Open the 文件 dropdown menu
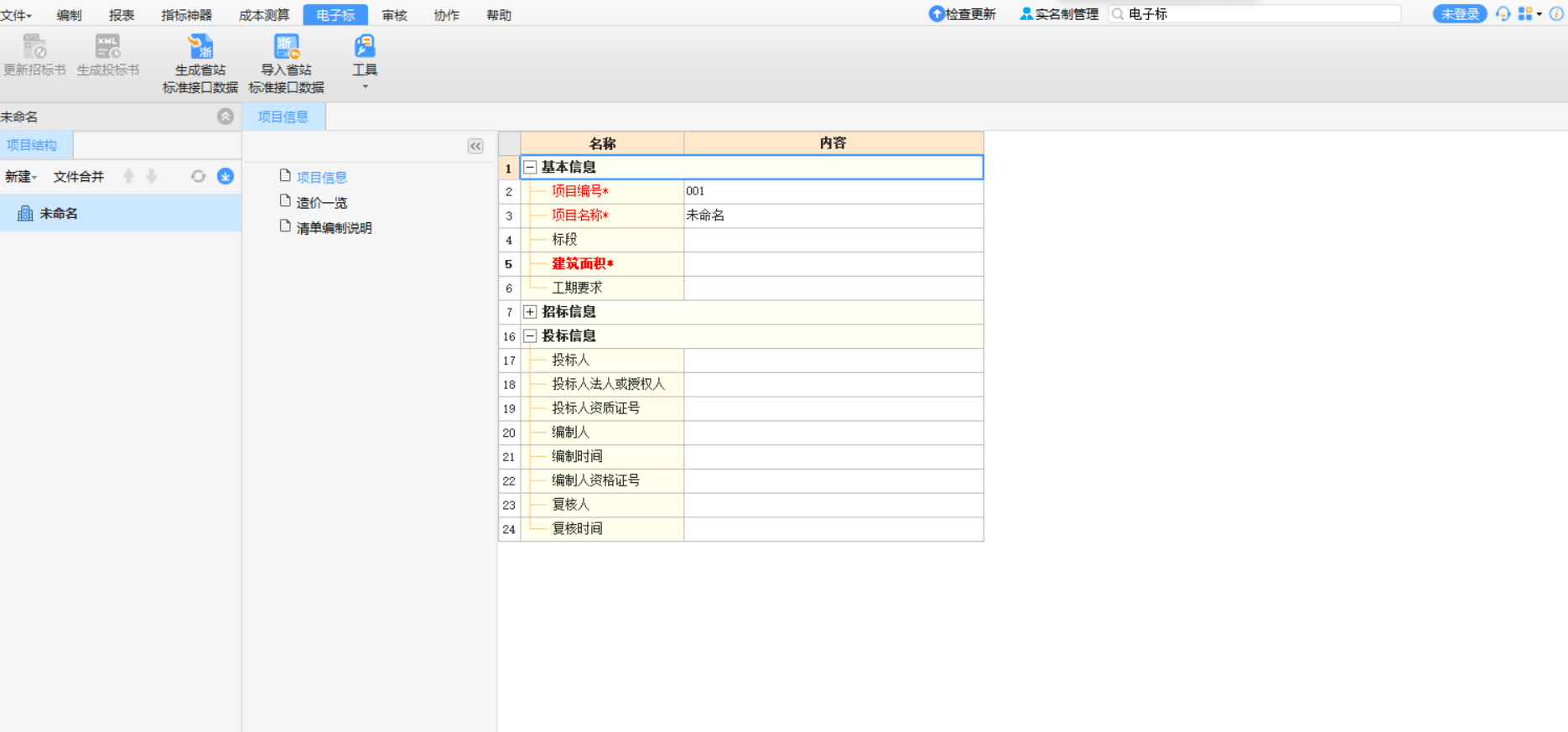Screen dimensions: 1568x732 pos(16,15)
